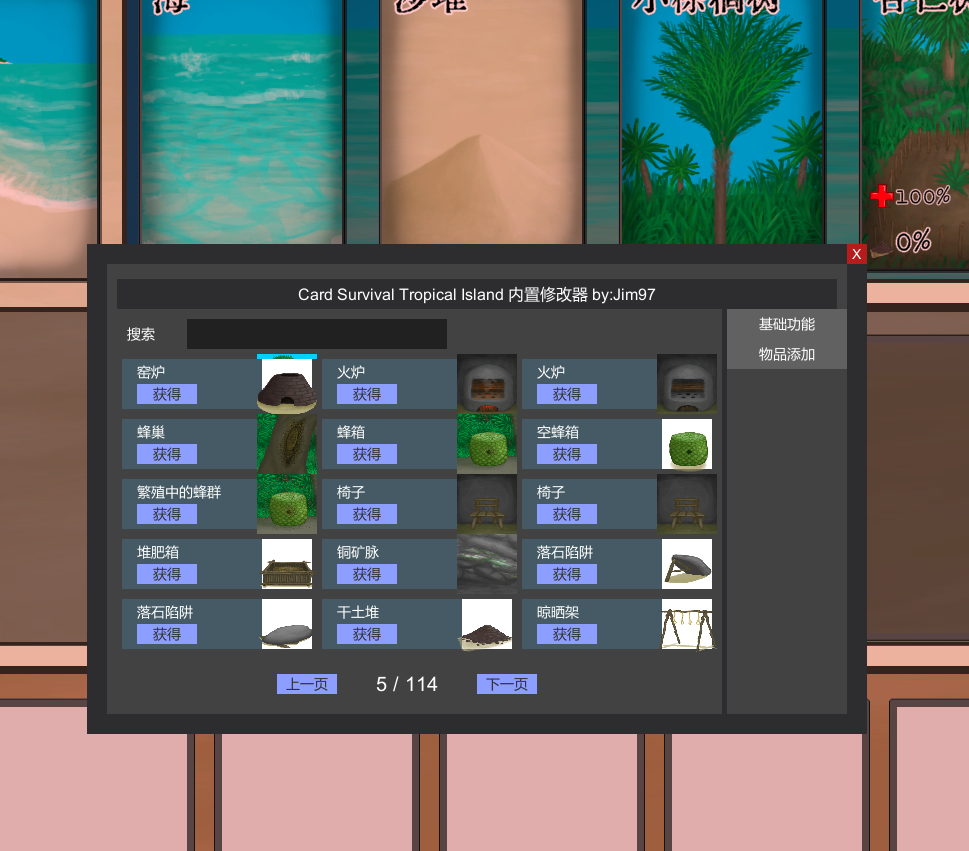The height and width of the screenshot is (851, 969).
Task: Click the 窑炉 item name text
Action: [x=151, y=372]
